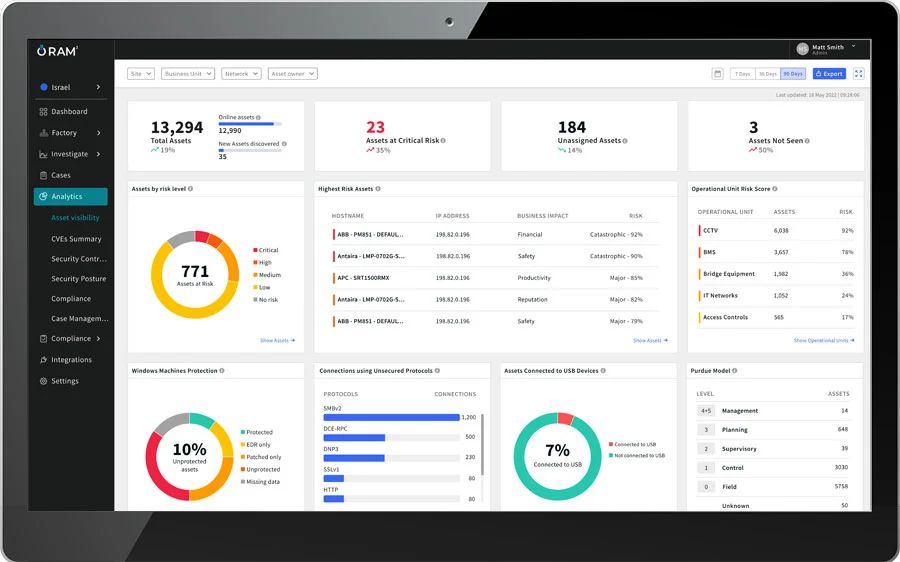Click the protocols list vertical scrollbar
900x562 pixels.
tap(482, 444)
